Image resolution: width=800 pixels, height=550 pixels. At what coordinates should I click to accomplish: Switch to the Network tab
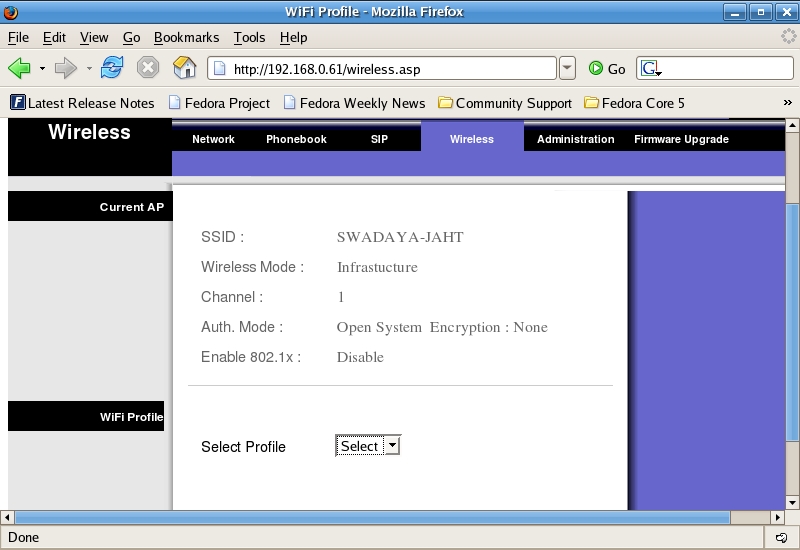pos(213,139)
